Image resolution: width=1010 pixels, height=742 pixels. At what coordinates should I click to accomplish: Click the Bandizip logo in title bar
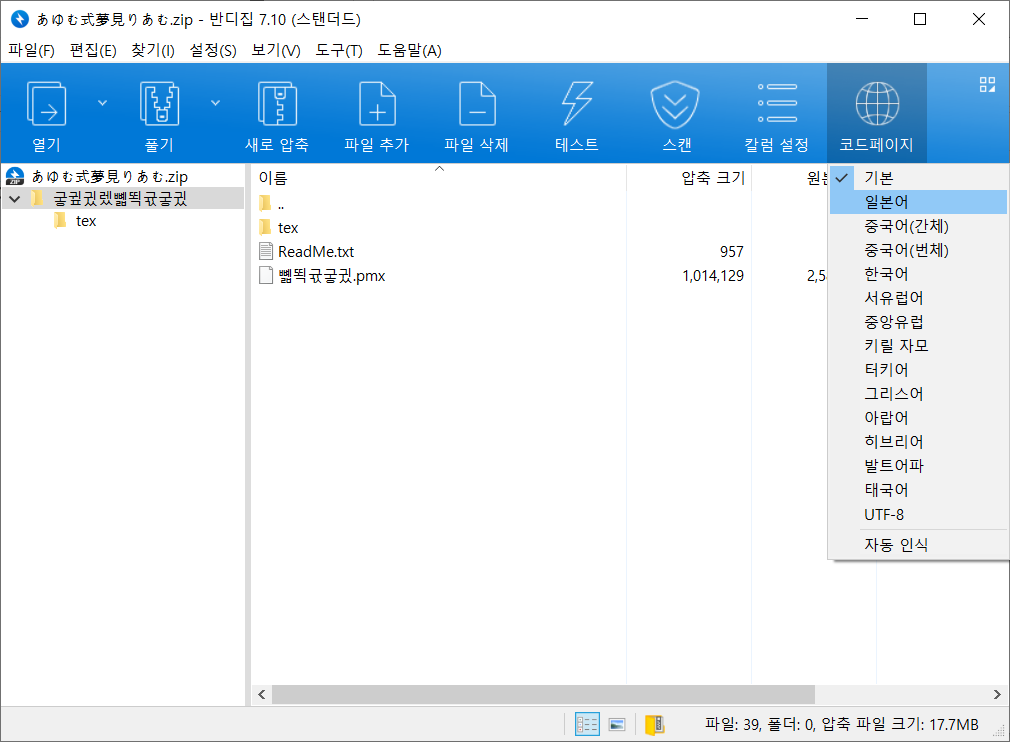tap(20, 19)
